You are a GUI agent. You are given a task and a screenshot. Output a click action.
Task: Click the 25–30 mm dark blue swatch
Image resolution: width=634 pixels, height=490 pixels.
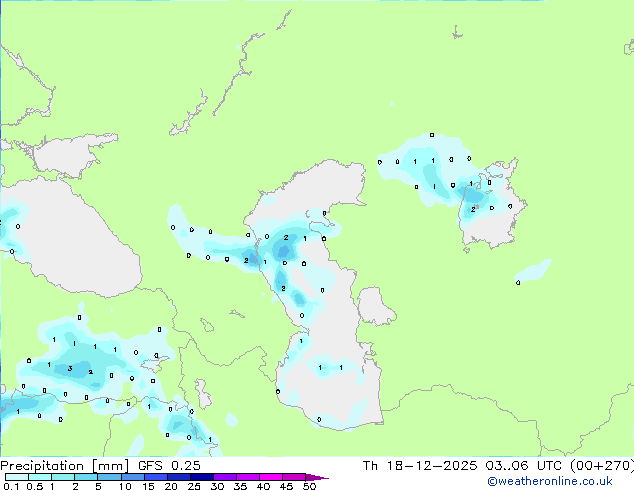201,477
